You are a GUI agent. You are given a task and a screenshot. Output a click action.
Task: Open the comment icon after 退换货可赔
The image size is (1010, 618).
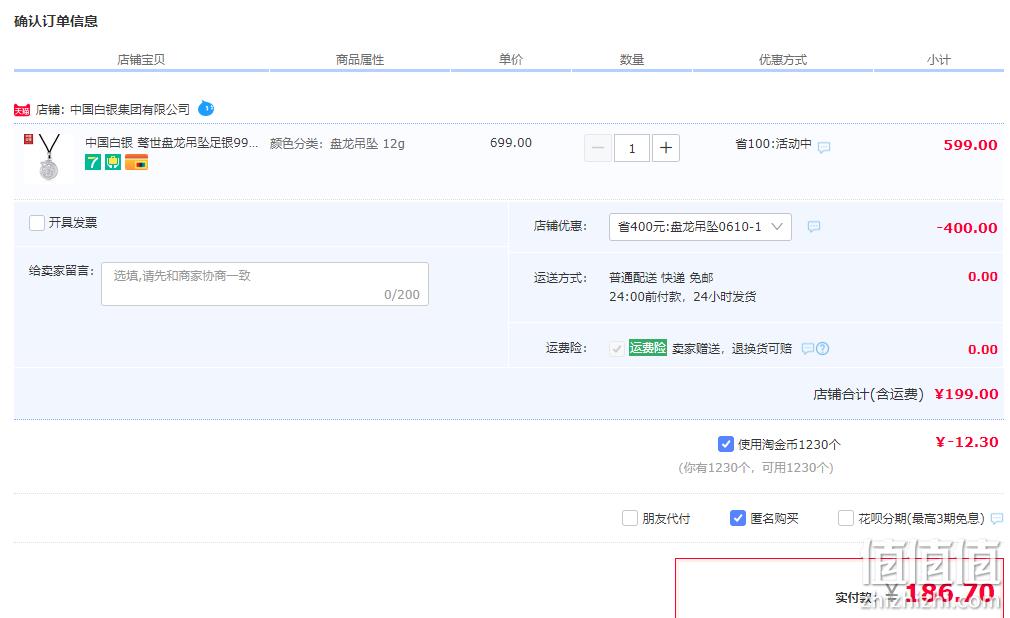pos(808,349)
